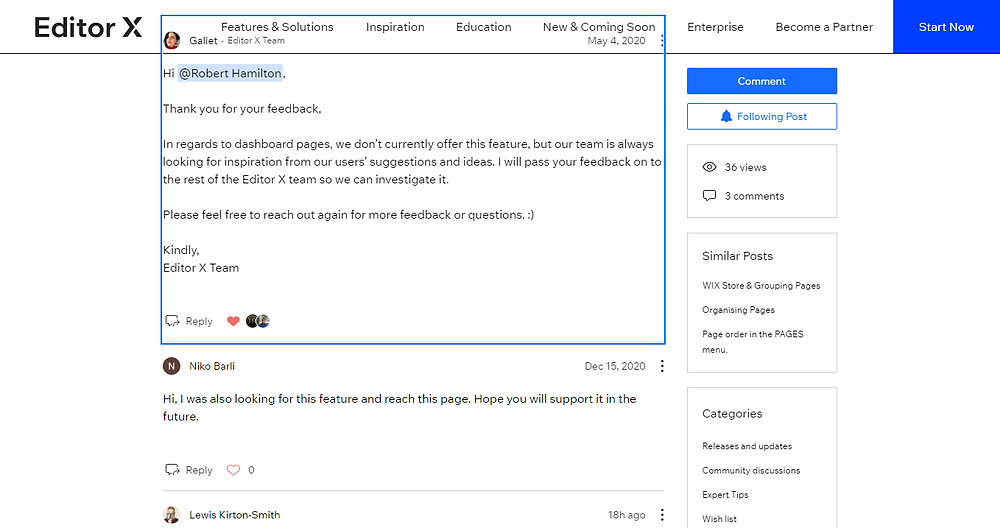The height and width of the screenshot is (528, 1000).
Task: Open the Editor X logo homepage
Action: [88, 27]
